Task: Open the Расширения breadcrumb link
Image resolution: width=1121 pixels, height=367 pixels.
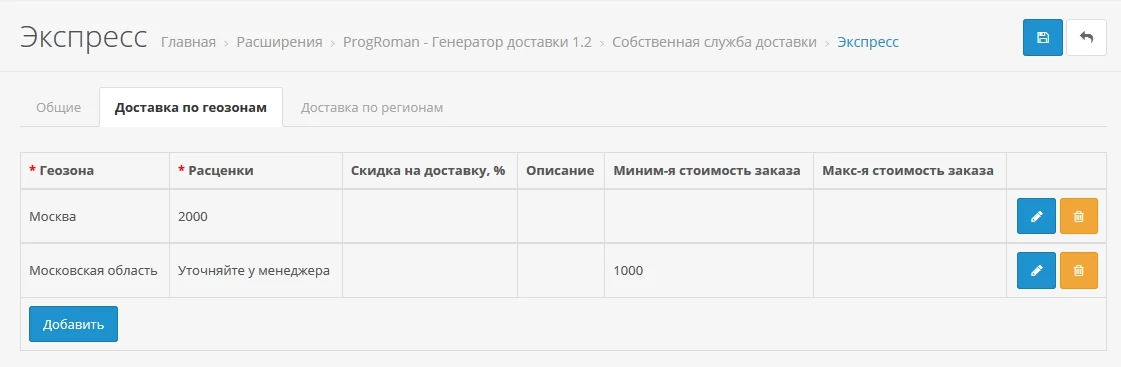Action: [280, 42]
